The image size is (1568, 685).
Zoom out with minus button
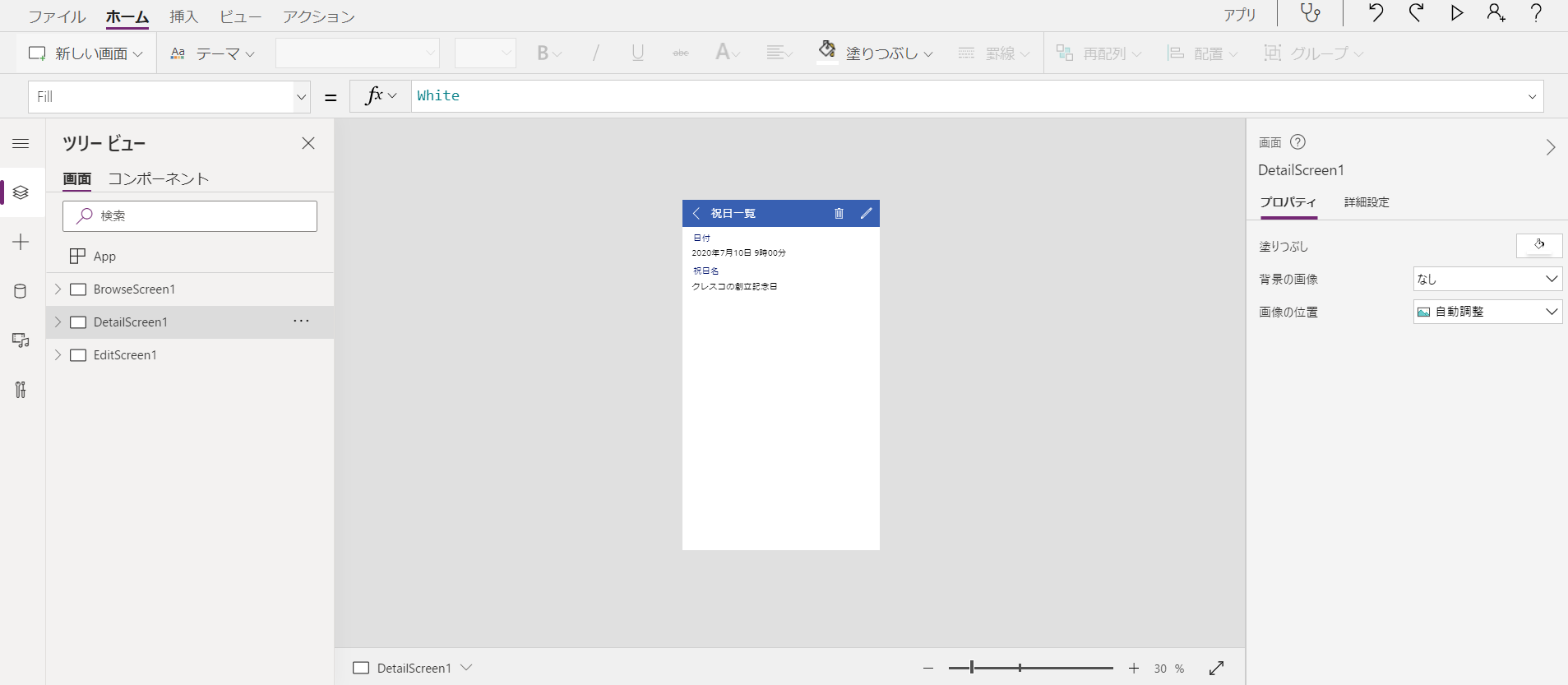click(928, 669)
